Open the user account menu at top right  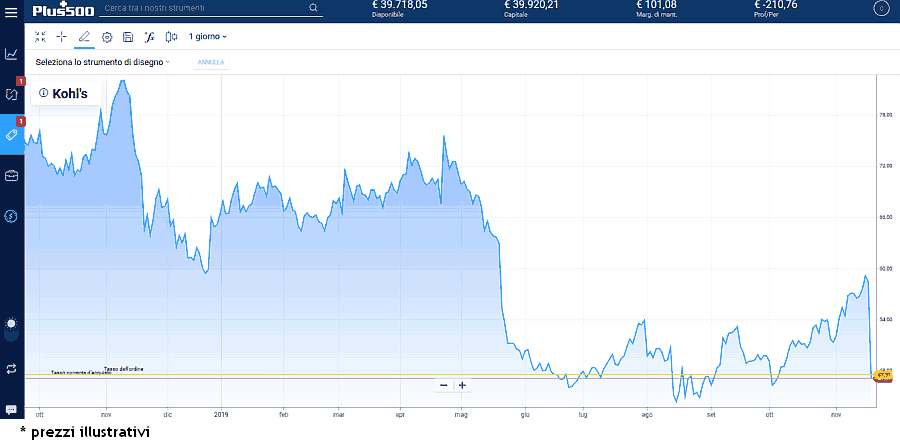[x=880, y=9]
